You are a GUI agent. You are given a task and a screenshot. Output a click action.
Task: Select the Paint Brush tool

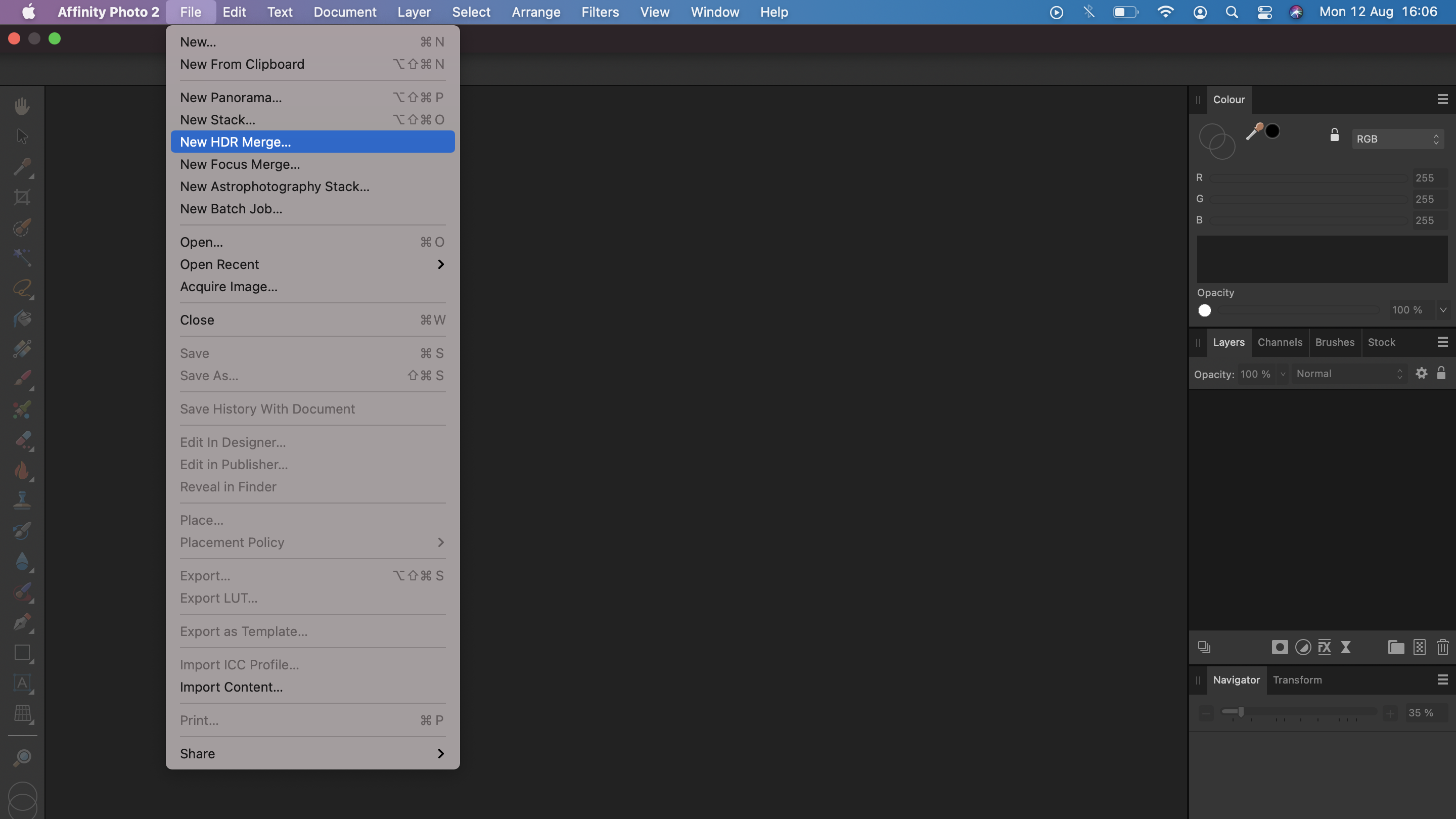pos(22,379)
